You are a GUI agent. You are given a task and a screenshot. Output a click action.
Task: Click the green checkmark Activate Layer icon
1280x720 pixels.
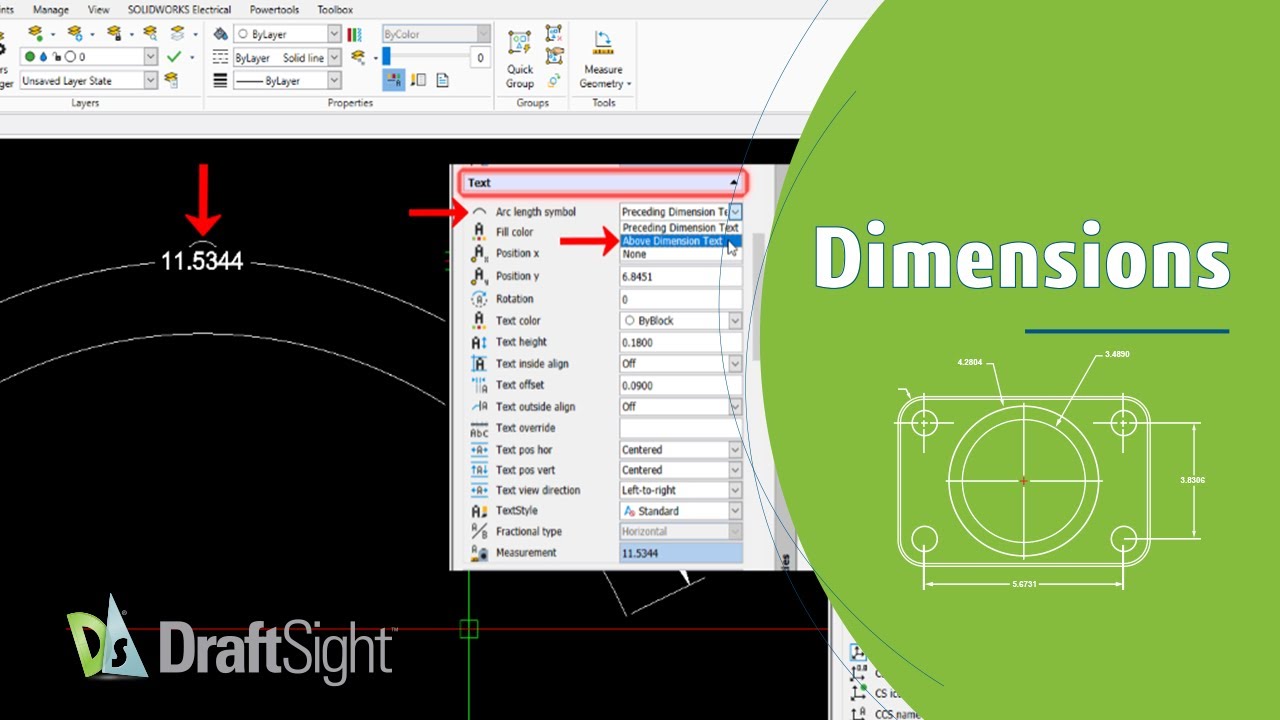[174, 57]
